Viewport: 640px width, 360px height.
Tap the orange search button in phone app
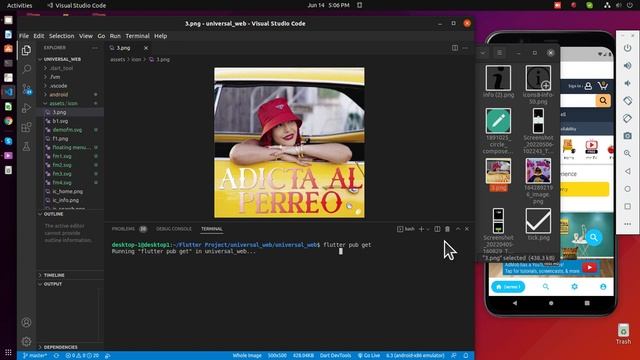tap(603, 100)
